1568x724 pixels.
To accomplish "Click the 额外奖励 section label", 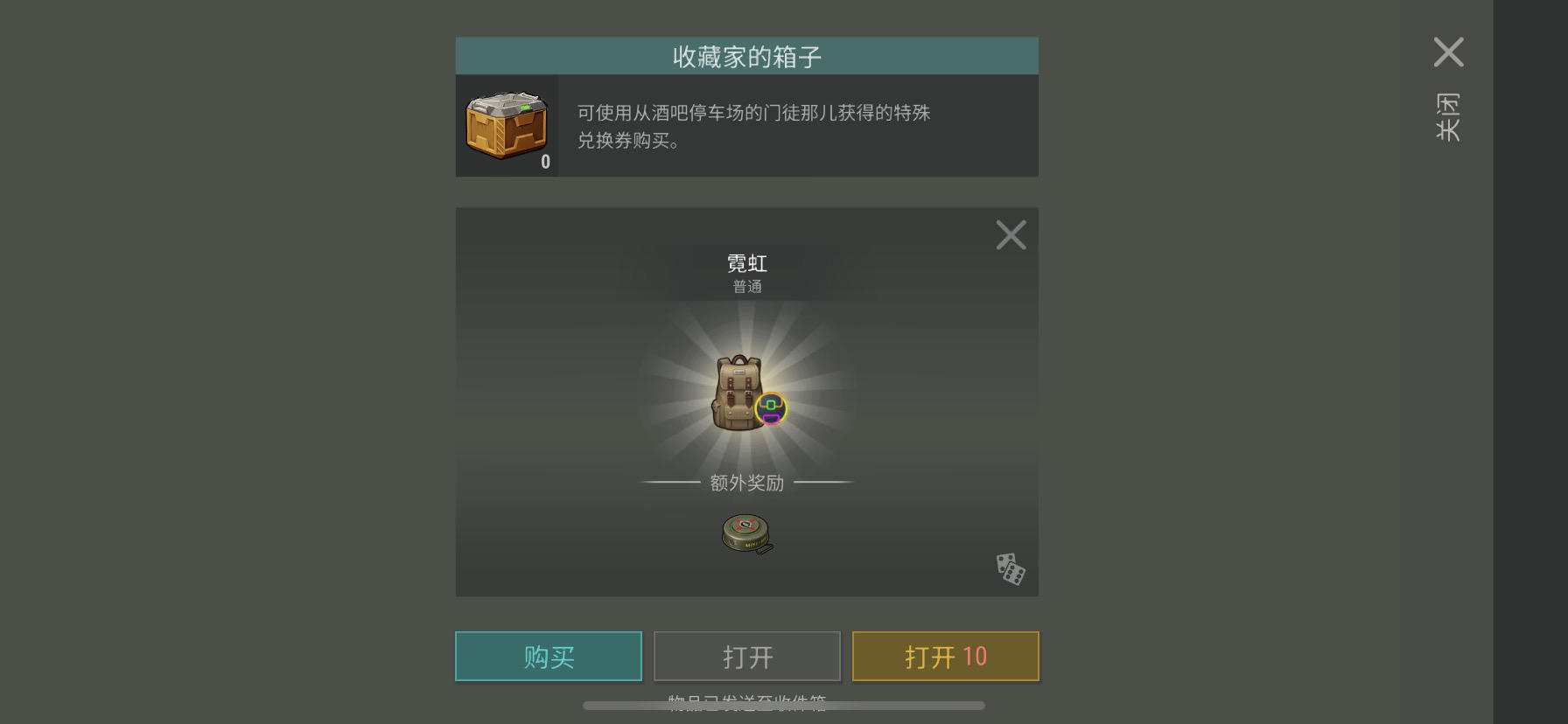I will [747, 483].
